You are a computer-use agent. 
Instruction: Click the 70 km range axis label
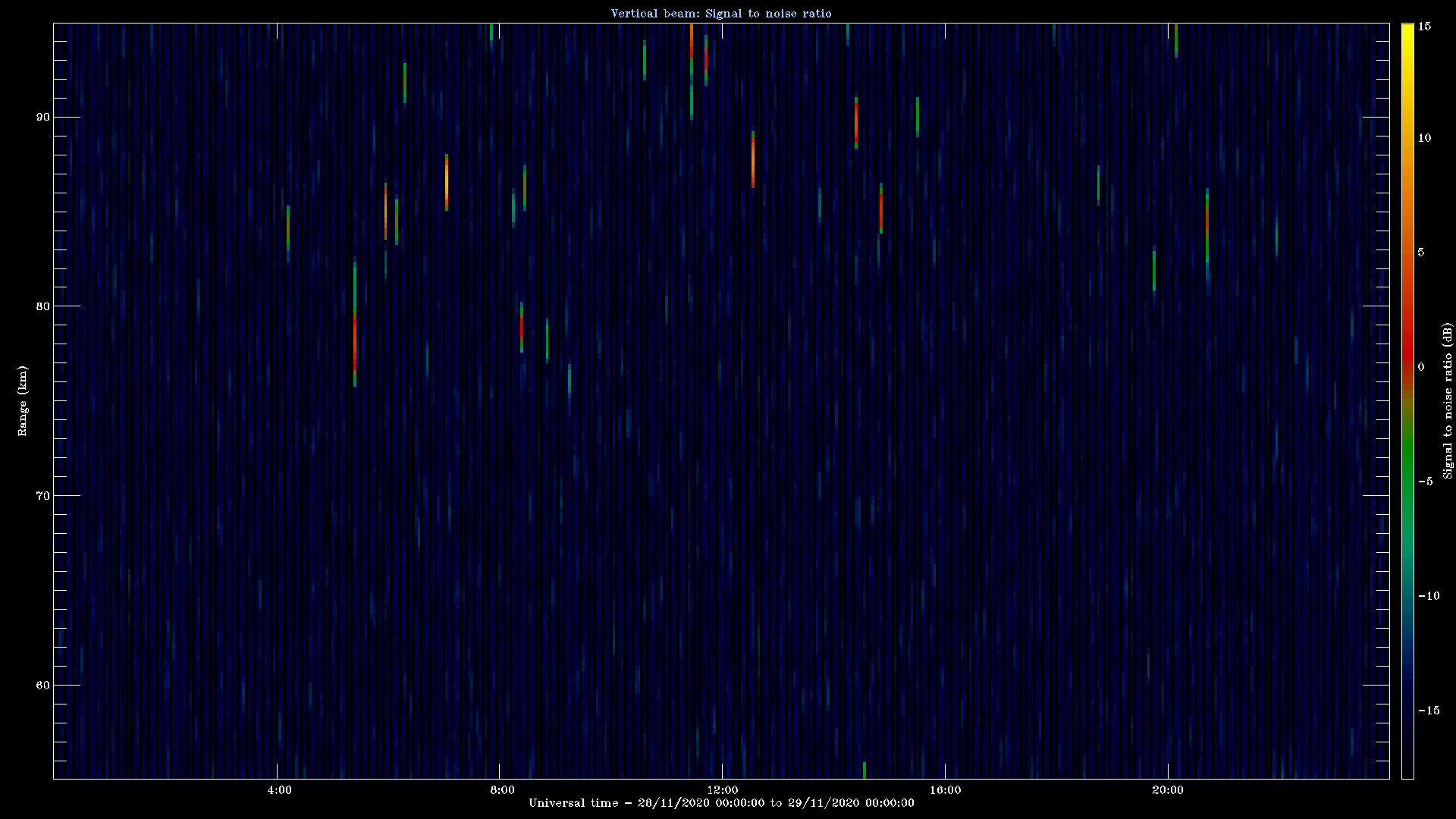tap(42, 496)
